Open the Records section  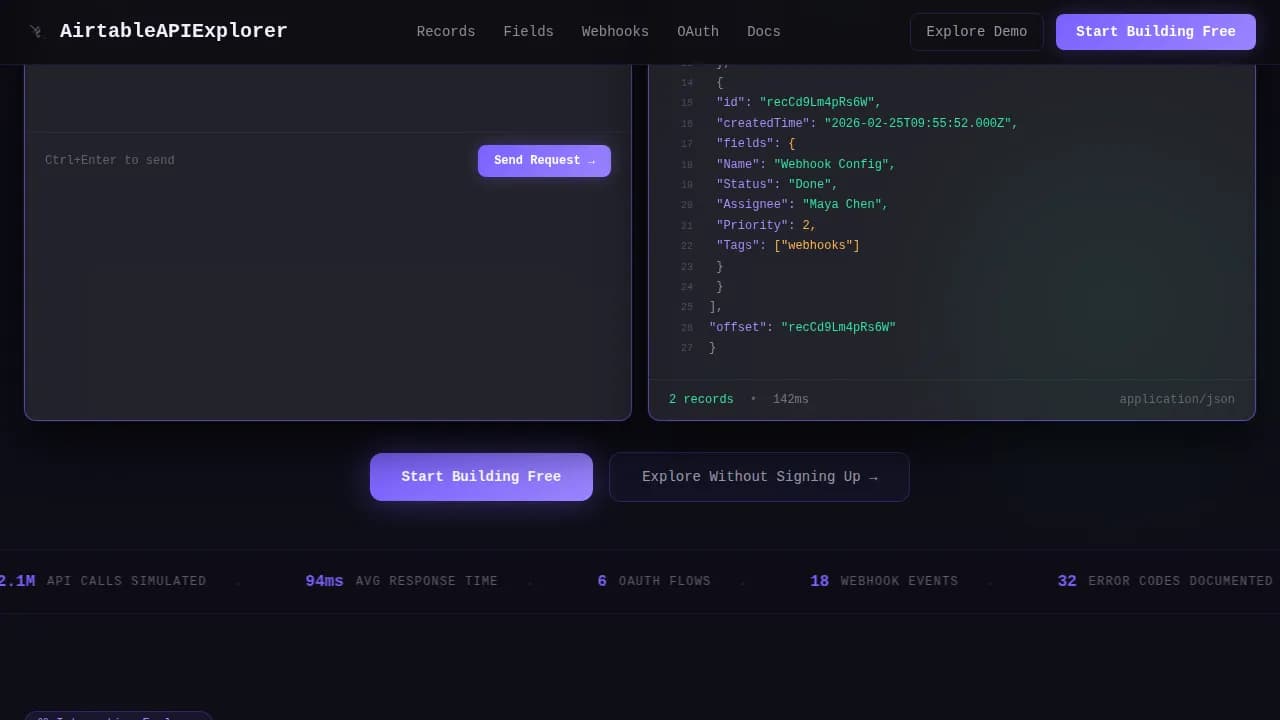[446, 31]
